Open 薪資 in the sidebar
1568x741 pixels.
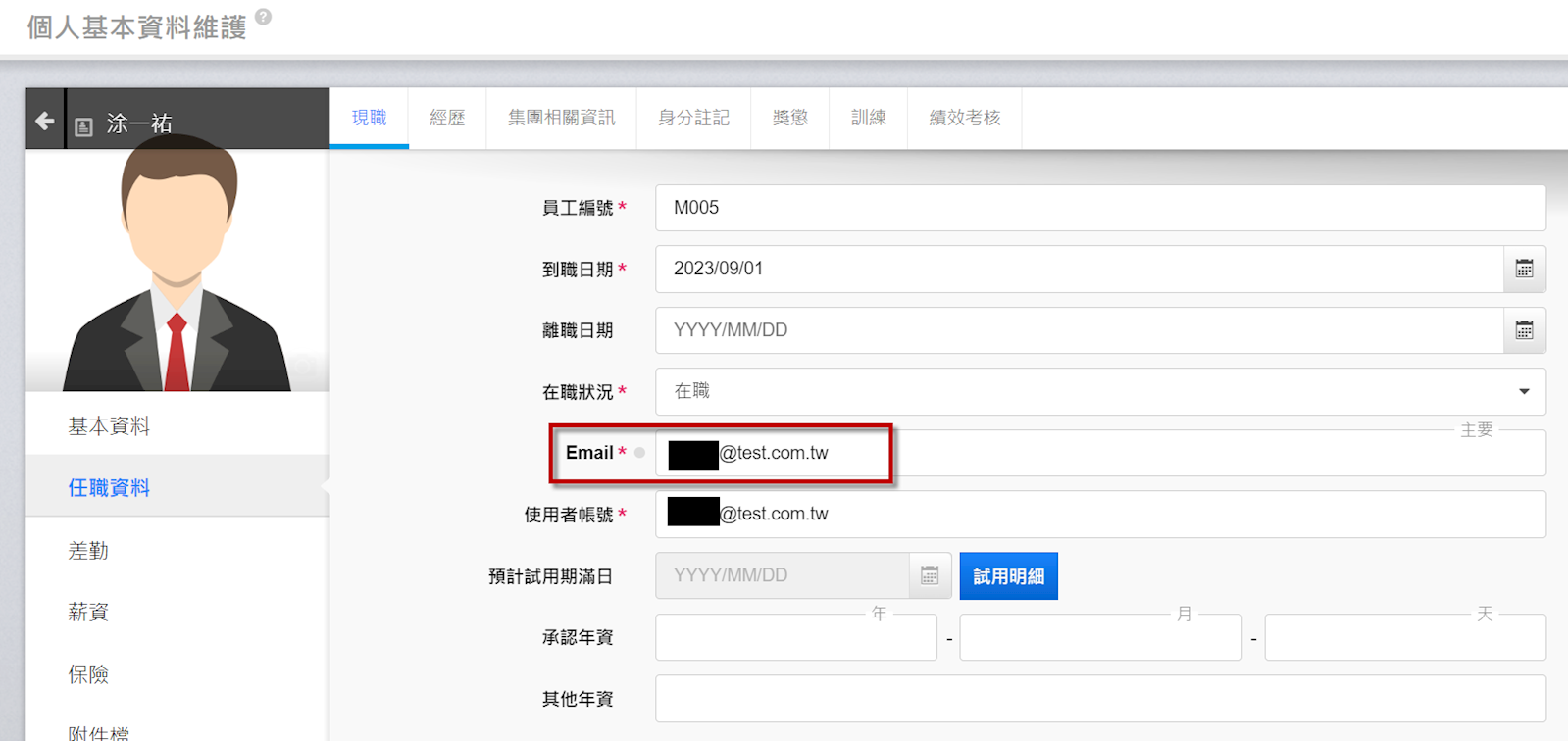click(88, 613)
